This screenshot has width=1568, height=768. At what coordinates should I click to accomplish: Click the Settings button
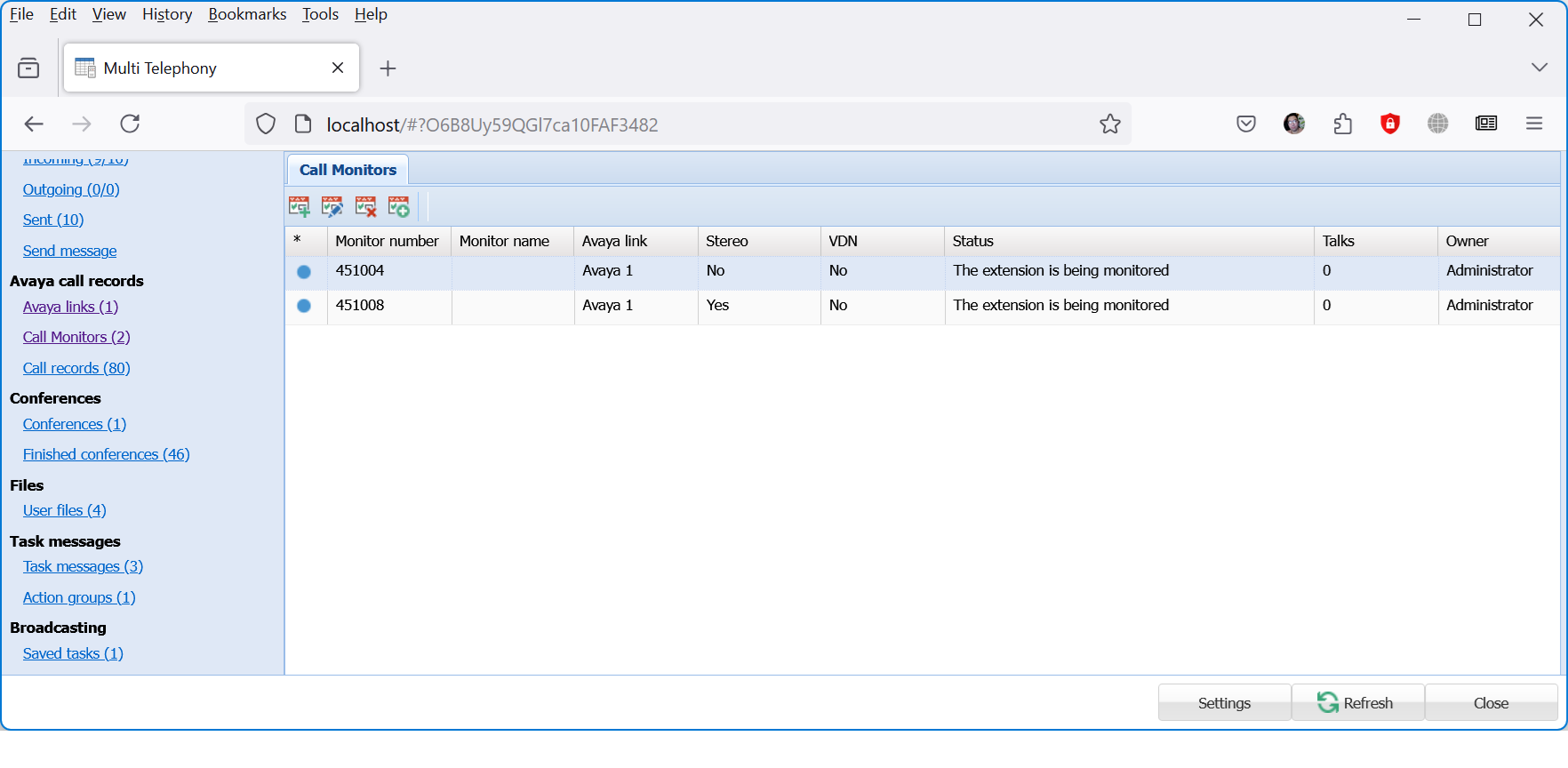point(1224,703)
